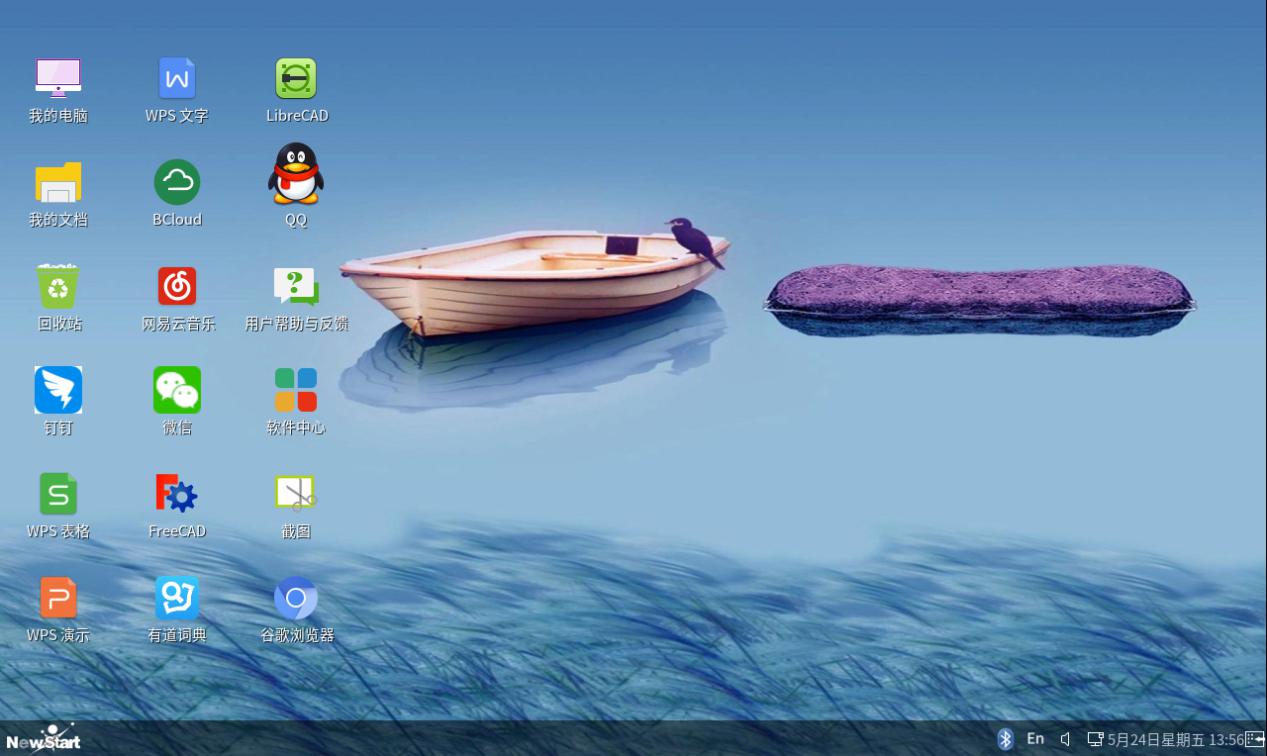1267x756 pixels.
Task: Open the NewStart start menu
Action: [43, 738]
